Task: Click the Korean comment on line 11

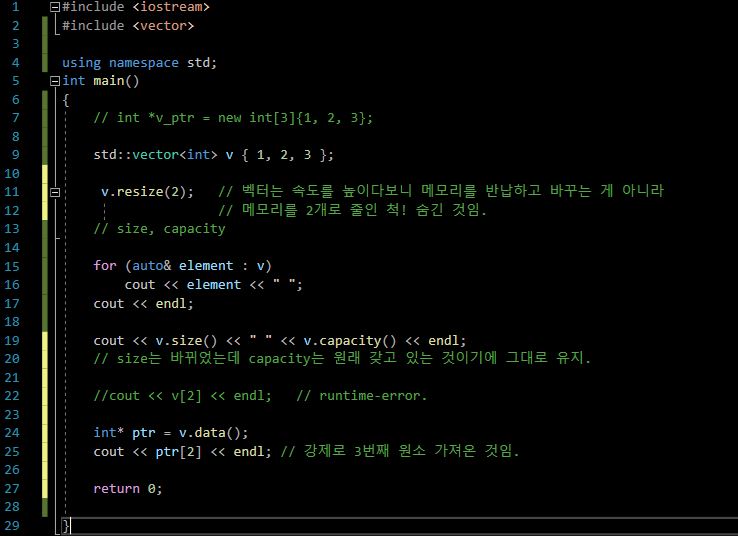Action: click(441, 191)
